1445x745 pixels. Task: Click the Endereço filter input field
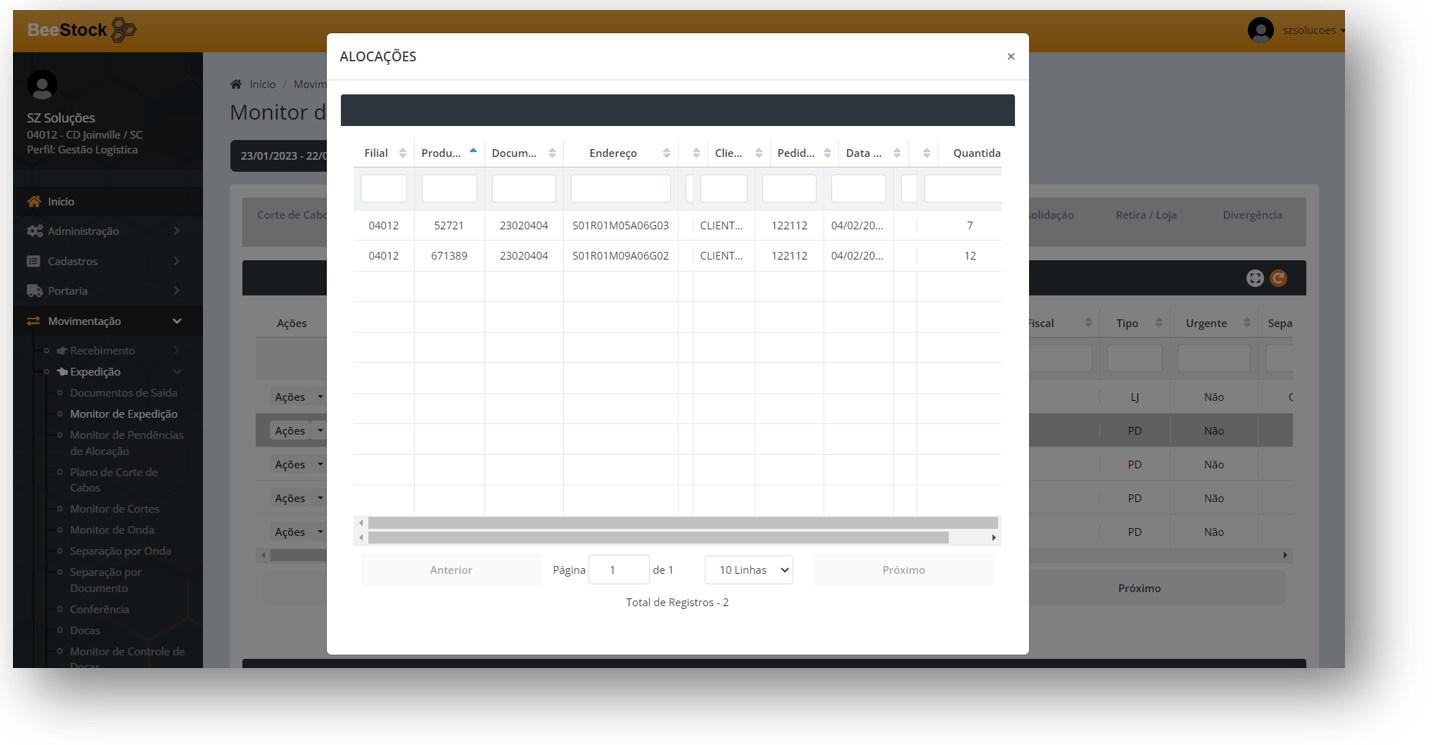click(x=620, y=189)
